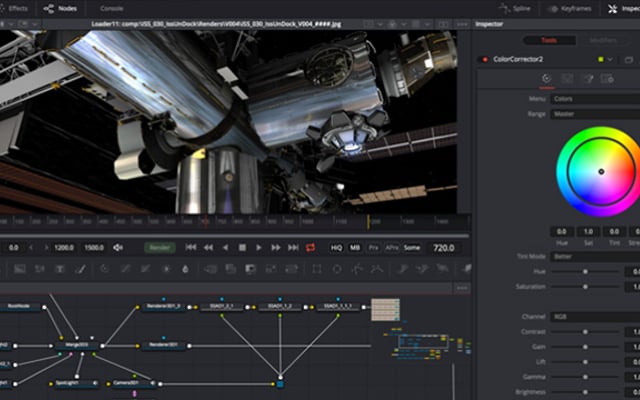Click the Tint value field under the wheel
This screenshot has height=400, width=640.
tap(614, 232)
